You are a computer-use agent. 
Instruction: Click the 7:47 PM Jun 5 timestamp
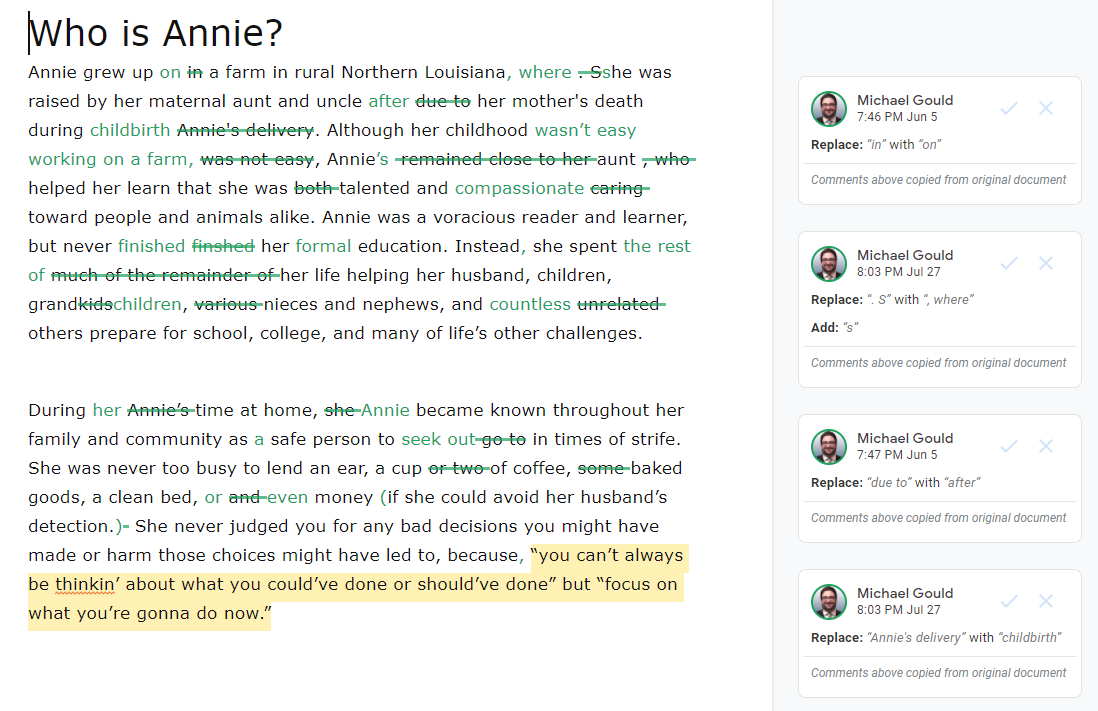[897, 455]
